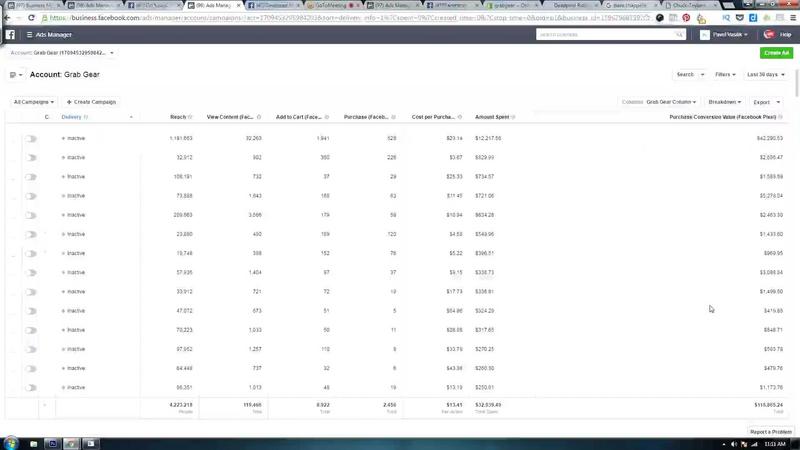Toggle campaign with reach 1,191,663

[31, 139]
